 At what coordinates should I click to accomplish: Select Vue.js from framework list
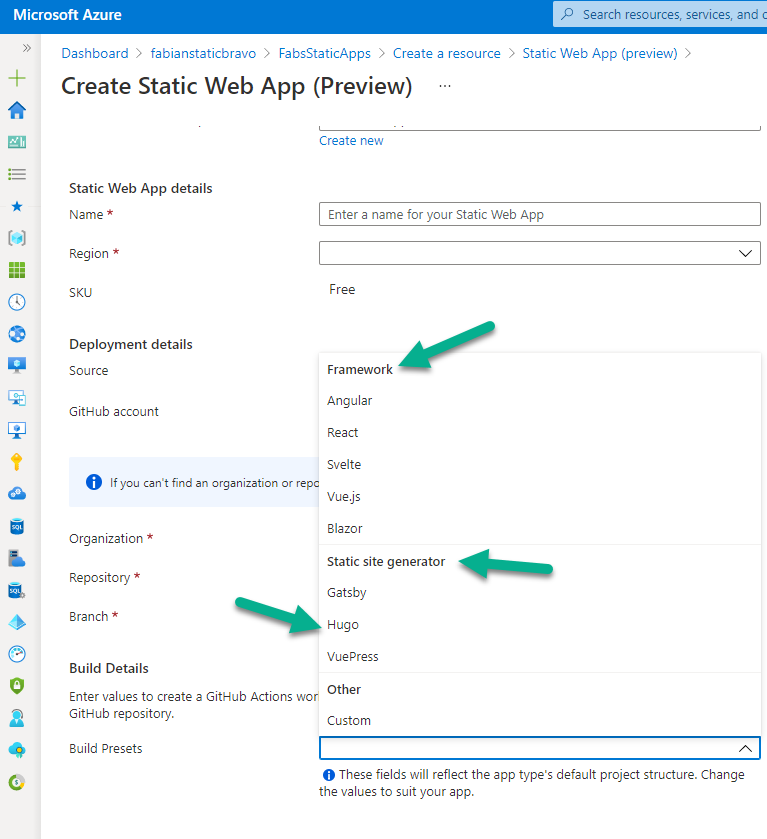[x=540, y=497]
